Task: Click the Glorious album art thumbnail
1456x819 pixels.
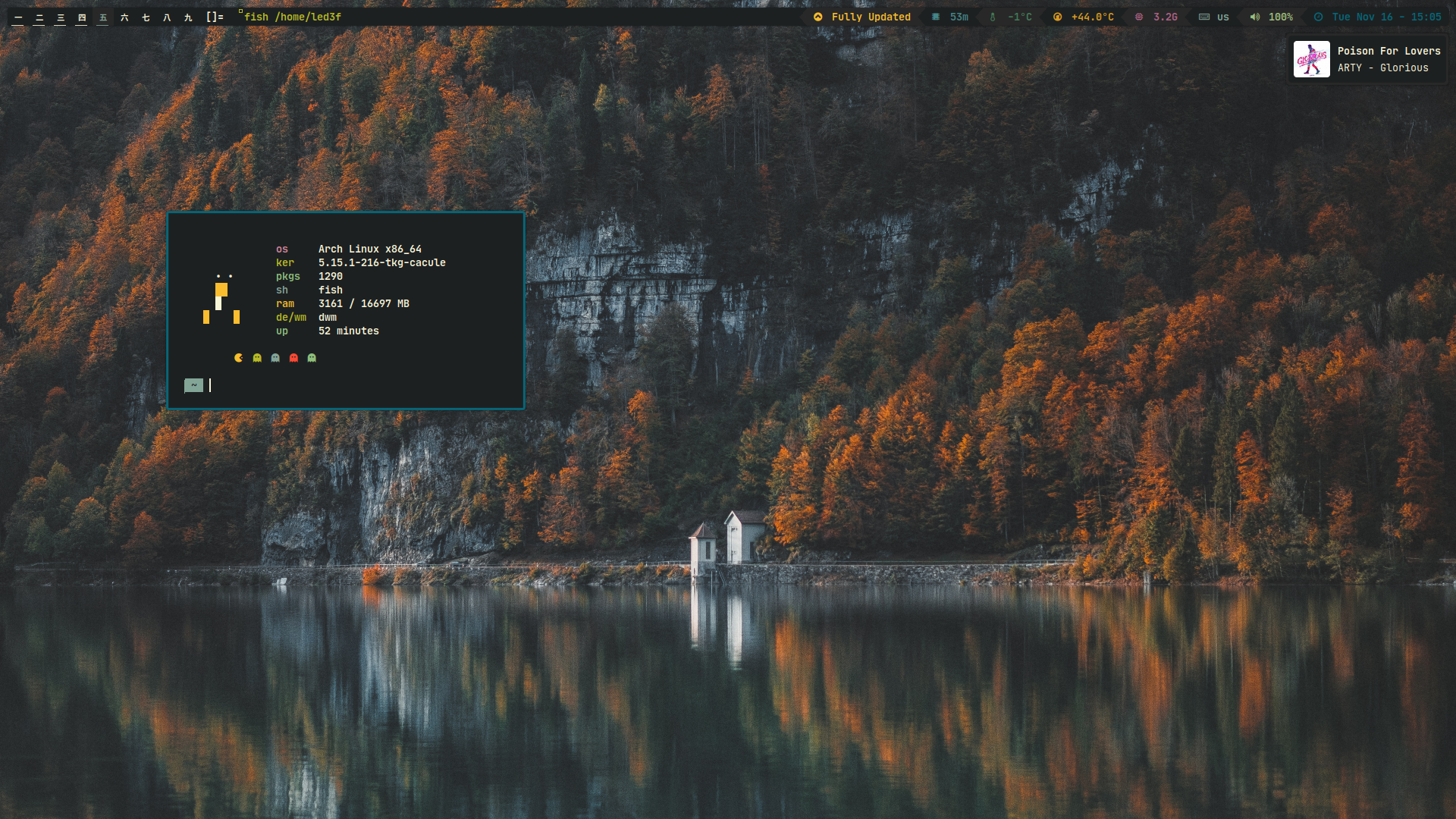Action: [x=1311, y=59]
